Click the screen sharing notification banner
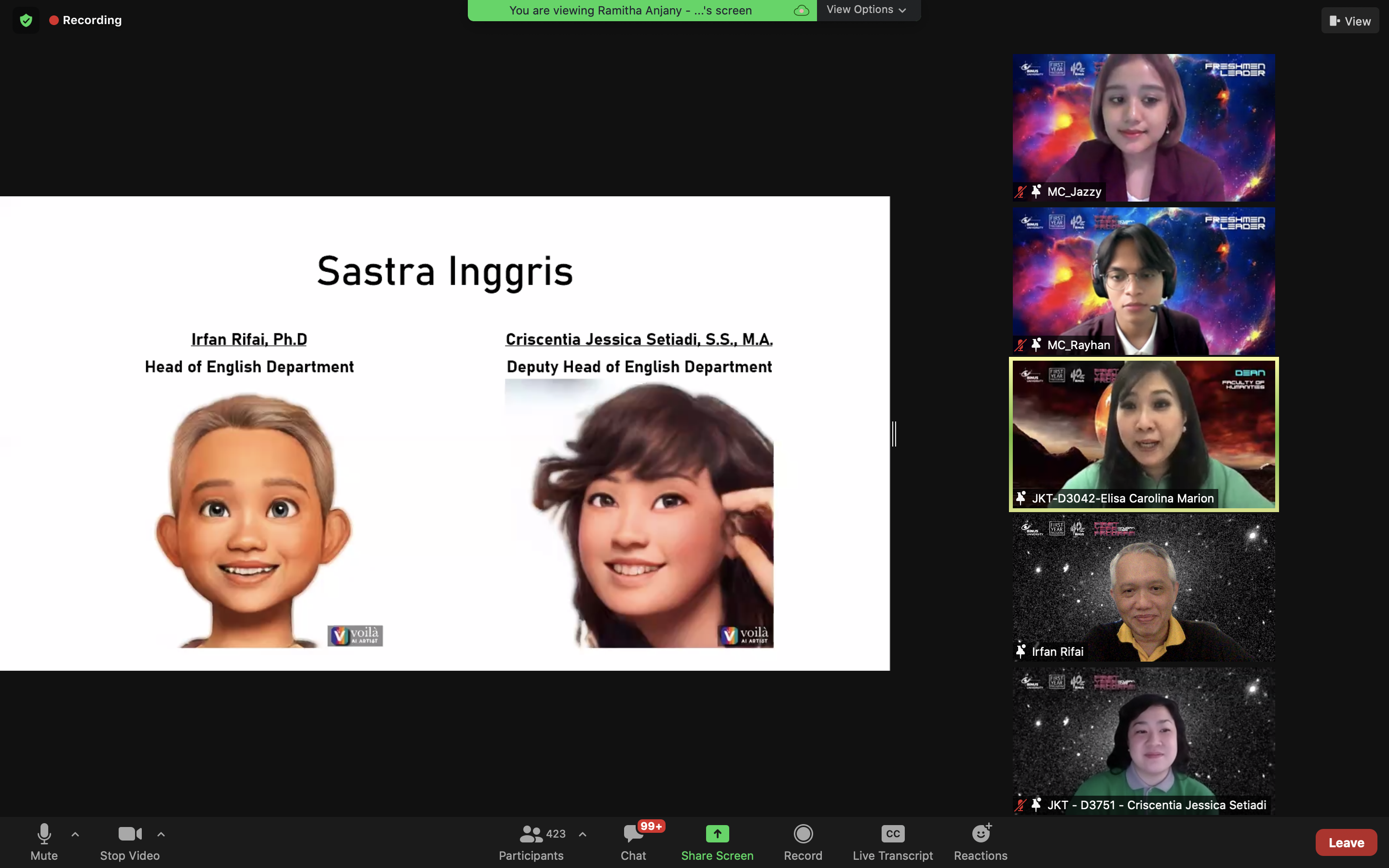 pos(630,10)
